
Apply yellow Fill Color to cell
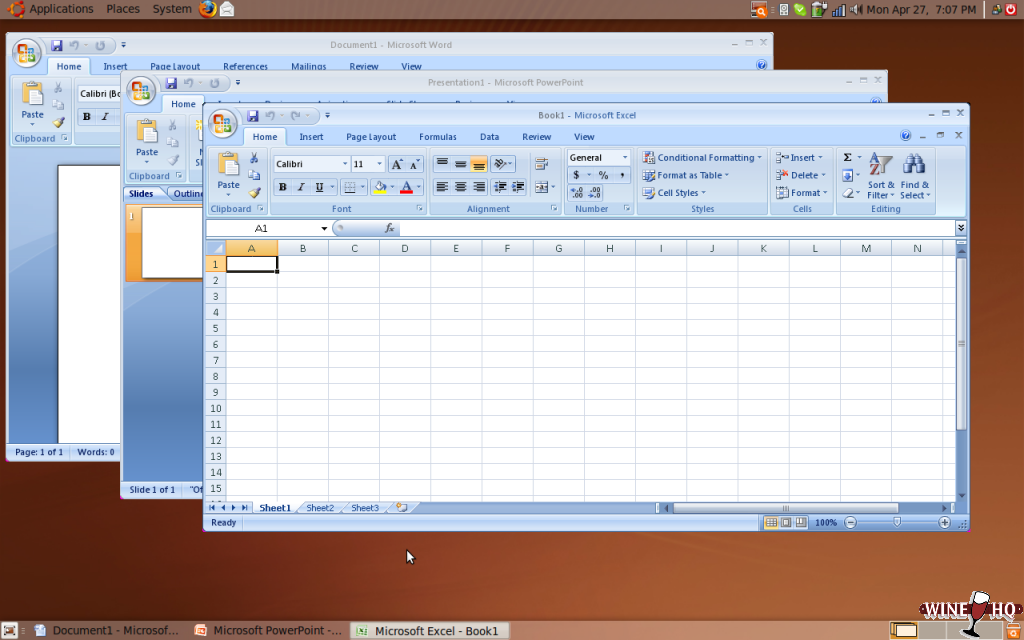coord(379,187)
